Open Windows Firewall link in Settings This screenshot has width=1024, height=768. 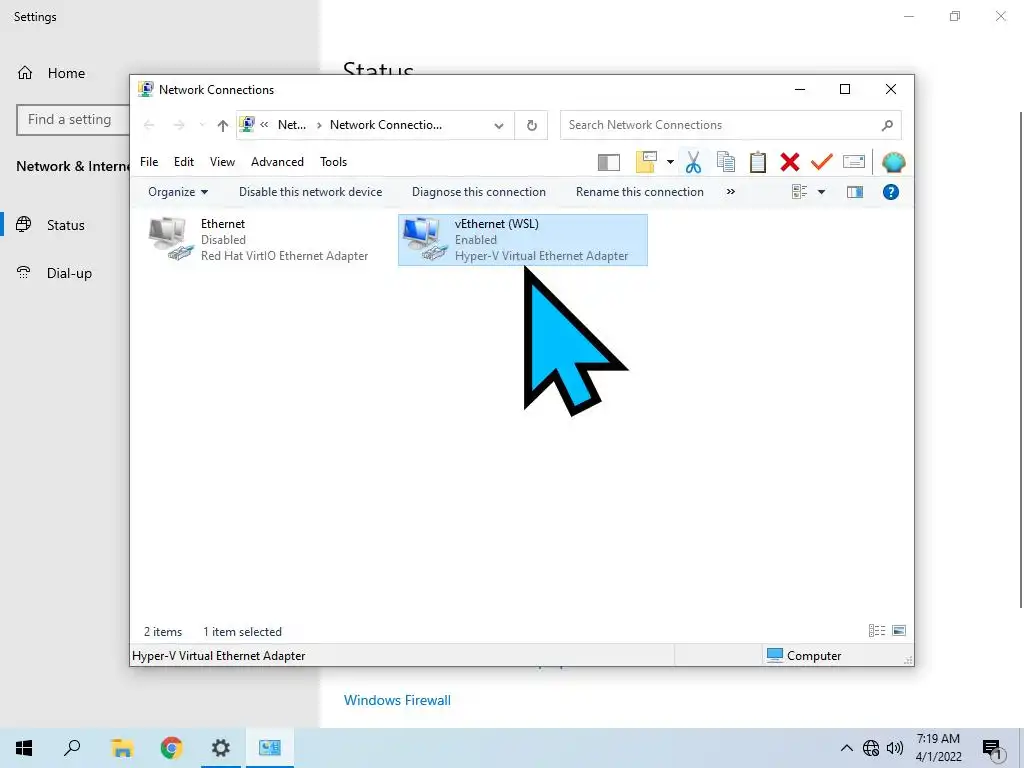[x=397, y=700]
